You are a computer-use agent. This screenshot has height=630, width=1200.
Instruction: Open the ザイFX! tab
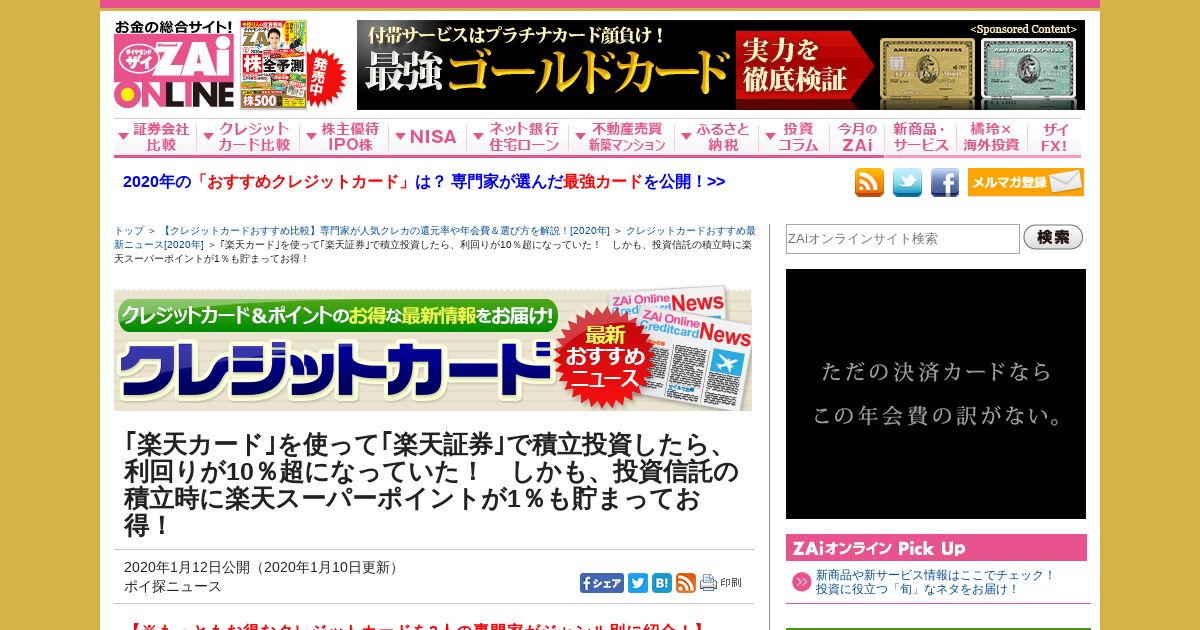(1054, 137)
